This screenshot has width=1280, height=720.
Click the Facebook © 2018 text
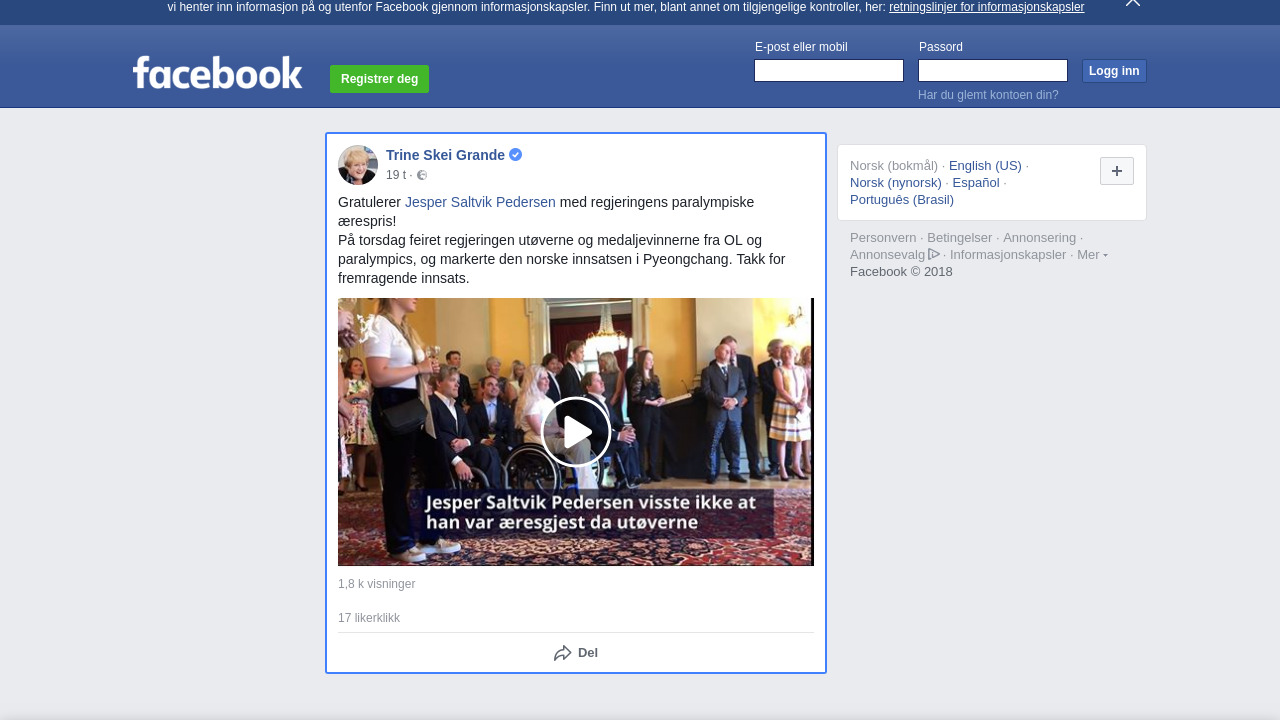click(901, 272)
